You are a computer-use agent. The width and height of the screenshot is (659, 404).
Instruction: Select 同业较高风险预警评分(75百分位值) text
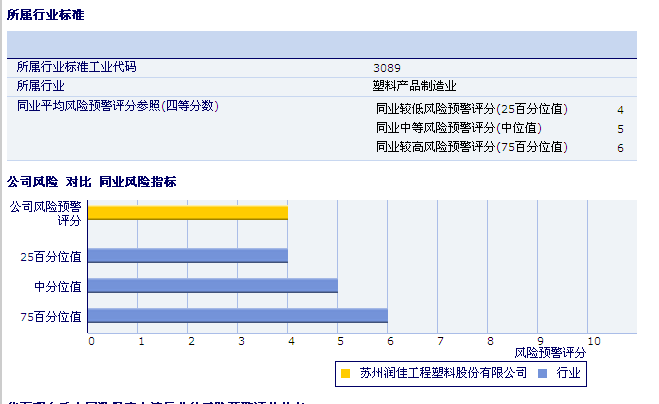click(472, 147)
